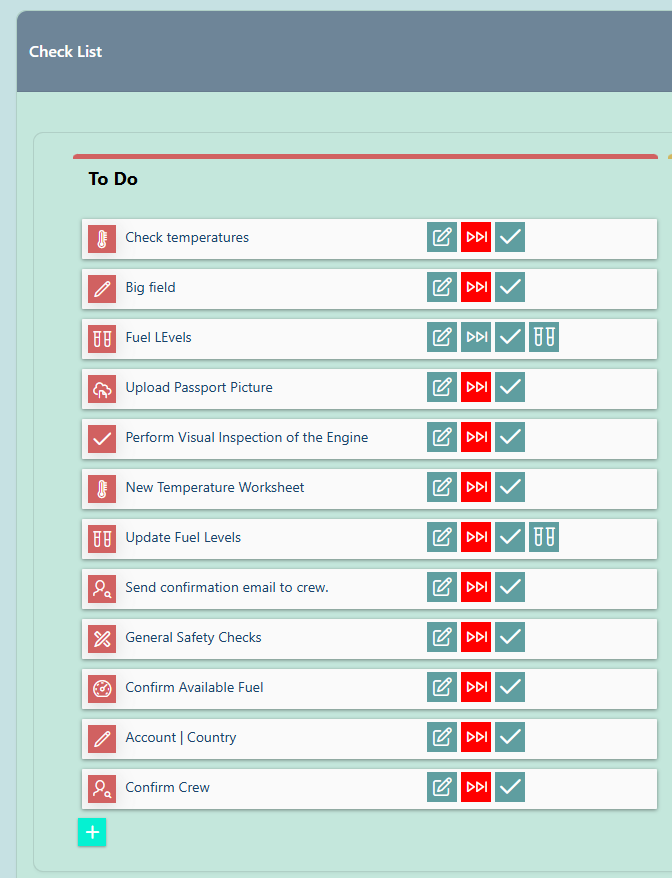Click the test tubes button on Fuel LEvels row
Viewport: 672px width, 878px height.
point(544,338)
